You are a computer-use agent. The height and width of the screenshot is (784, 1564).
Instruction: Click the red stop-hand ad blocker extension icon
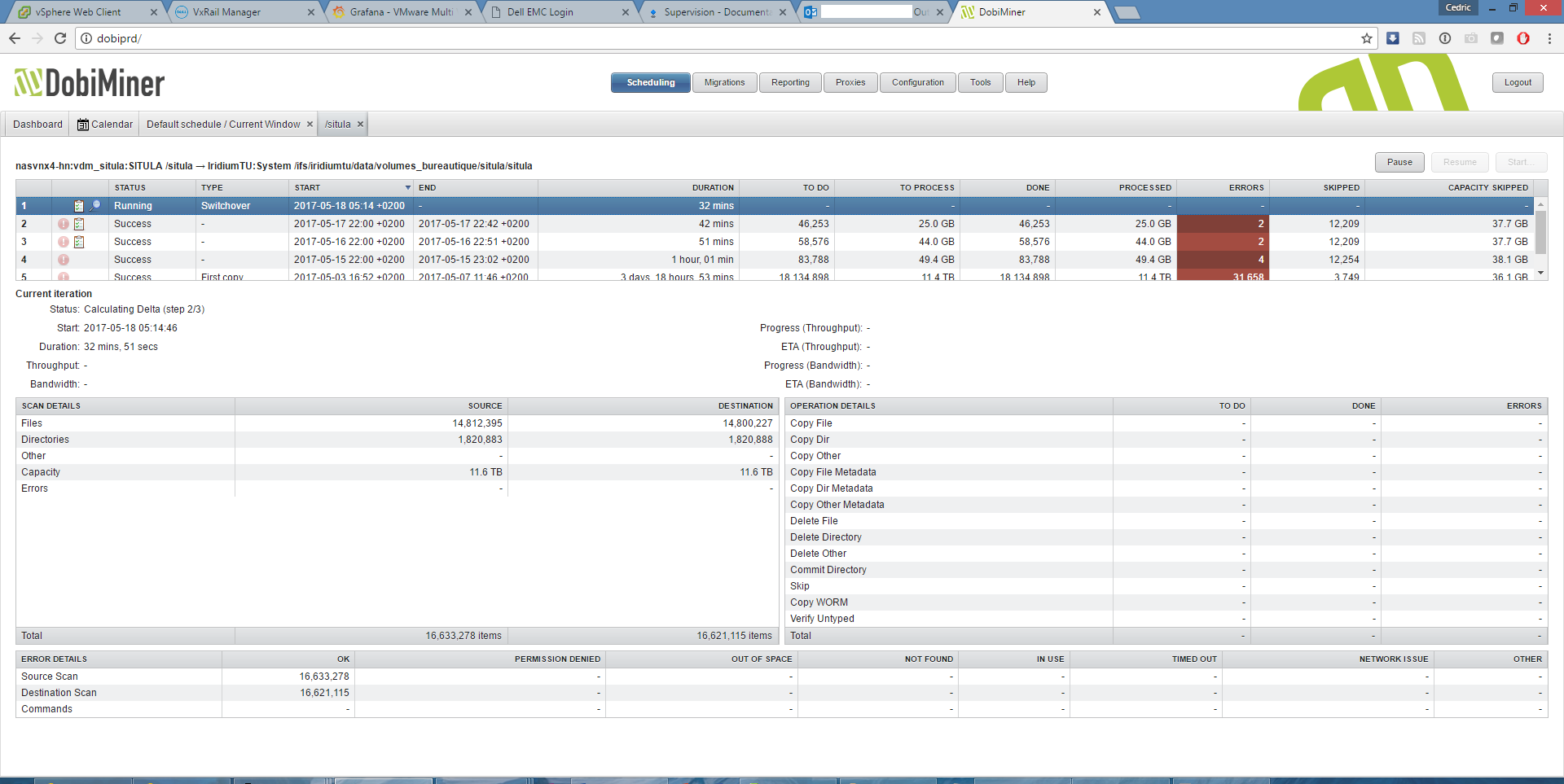pyautogui.click(x=1522, y=38)
